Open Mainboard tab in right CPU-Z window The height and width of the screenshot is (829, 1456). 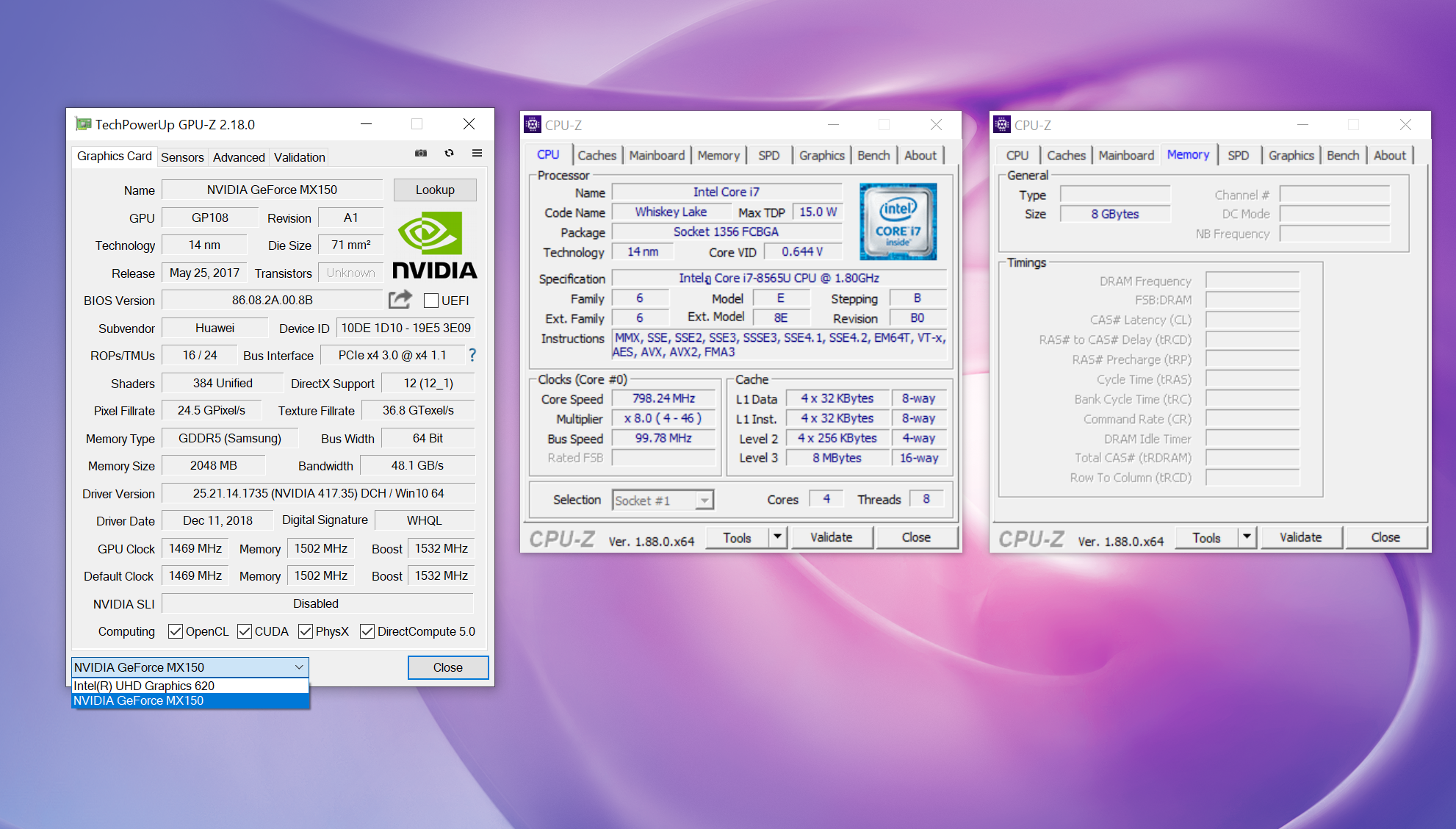(x=1126, y=155)
